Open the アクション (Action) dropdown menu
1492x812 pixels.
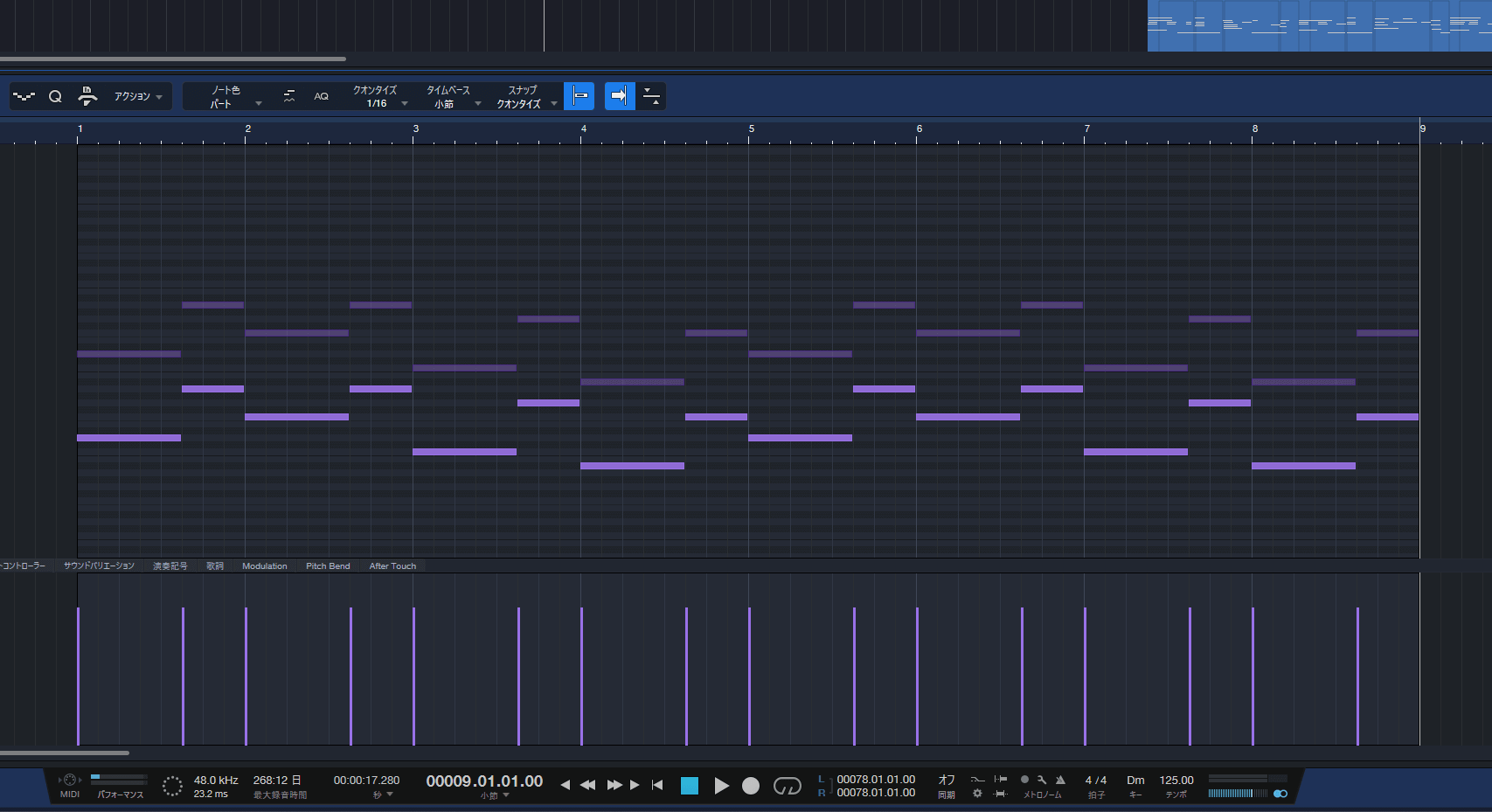point(138,96)
